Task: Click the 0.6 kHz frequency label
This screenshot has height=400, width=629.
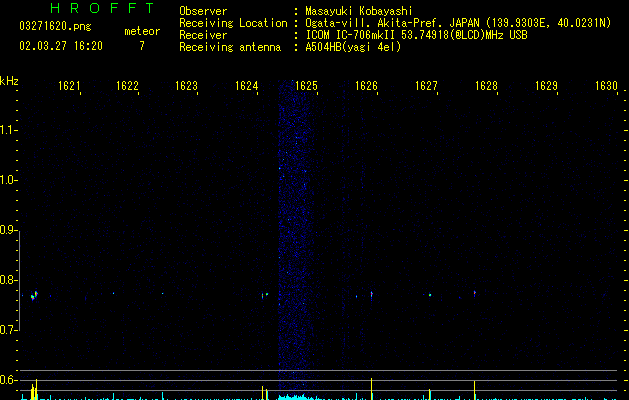Action: pyautogui.click(x=8, y=380)
